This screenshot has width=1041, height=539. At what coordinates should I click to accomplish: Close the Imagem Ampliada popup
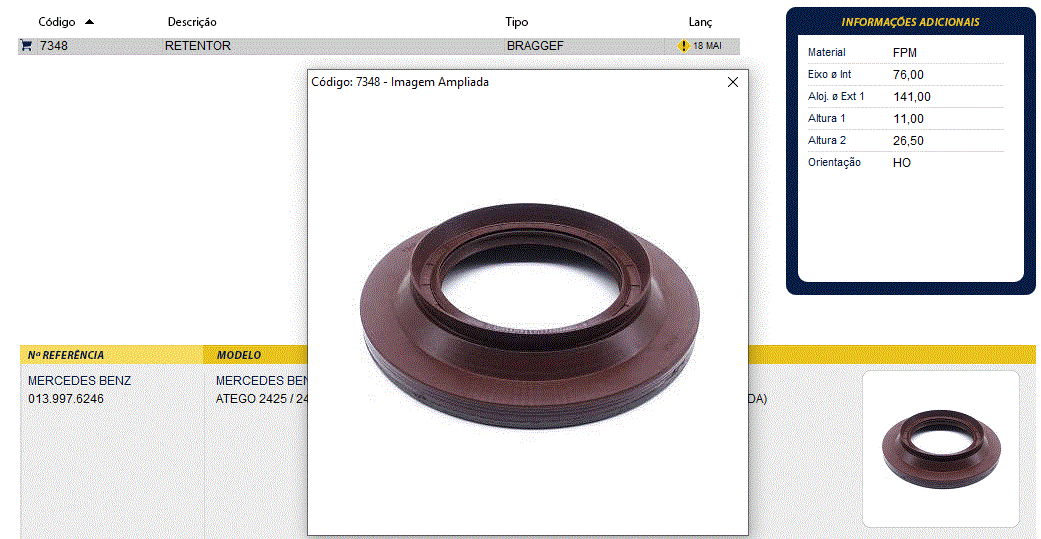(x=732, y=82)
